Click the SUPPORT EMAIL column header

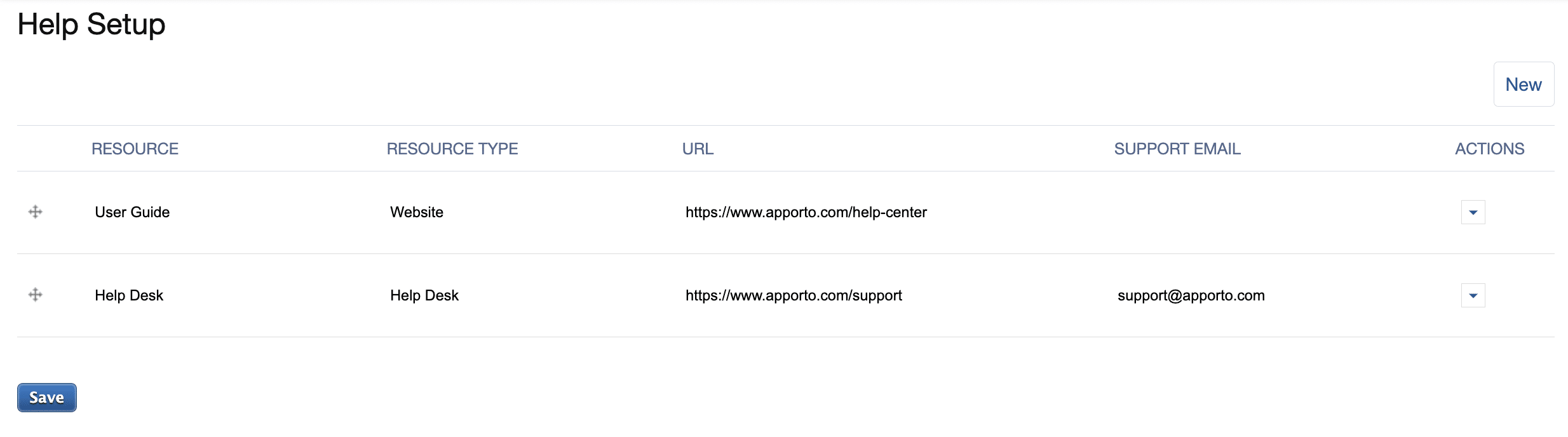1177,149
